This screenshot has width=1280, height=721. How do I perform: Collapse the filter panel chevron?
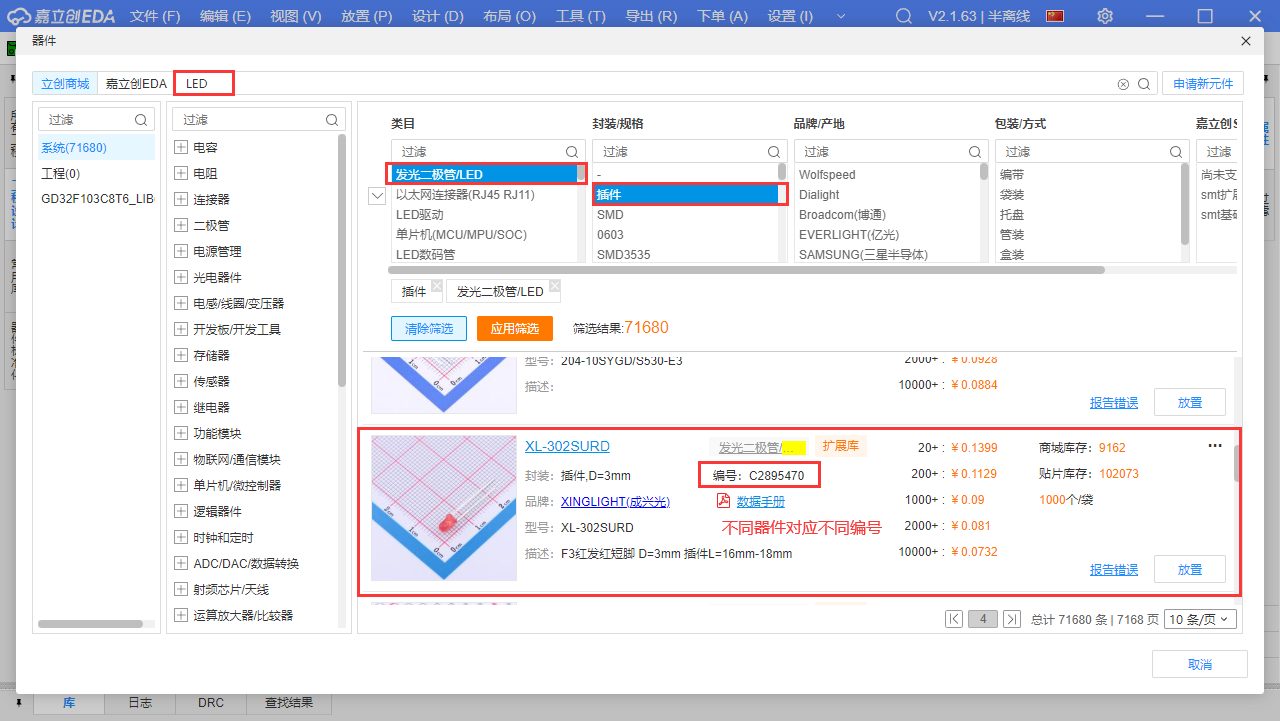point(377,196)
